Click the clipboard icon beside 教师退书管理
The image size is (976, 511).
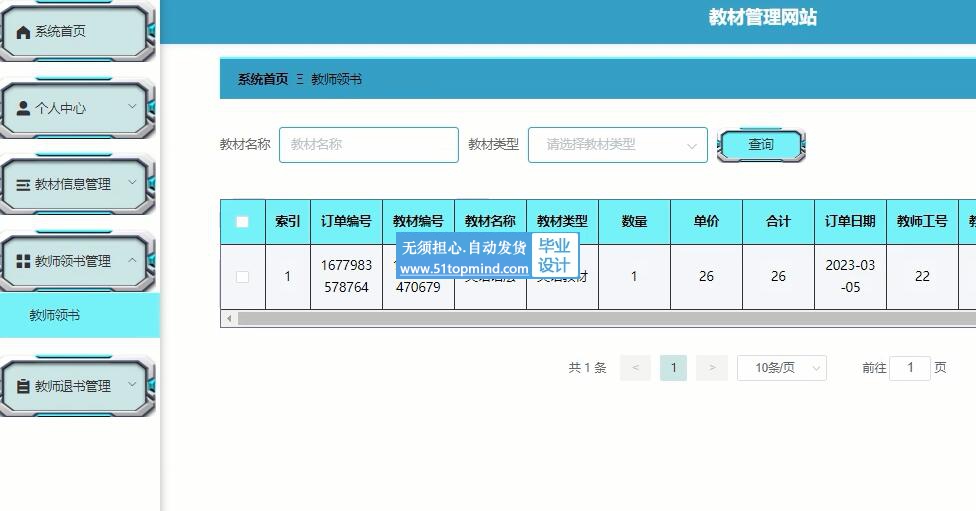click(23, 386)
